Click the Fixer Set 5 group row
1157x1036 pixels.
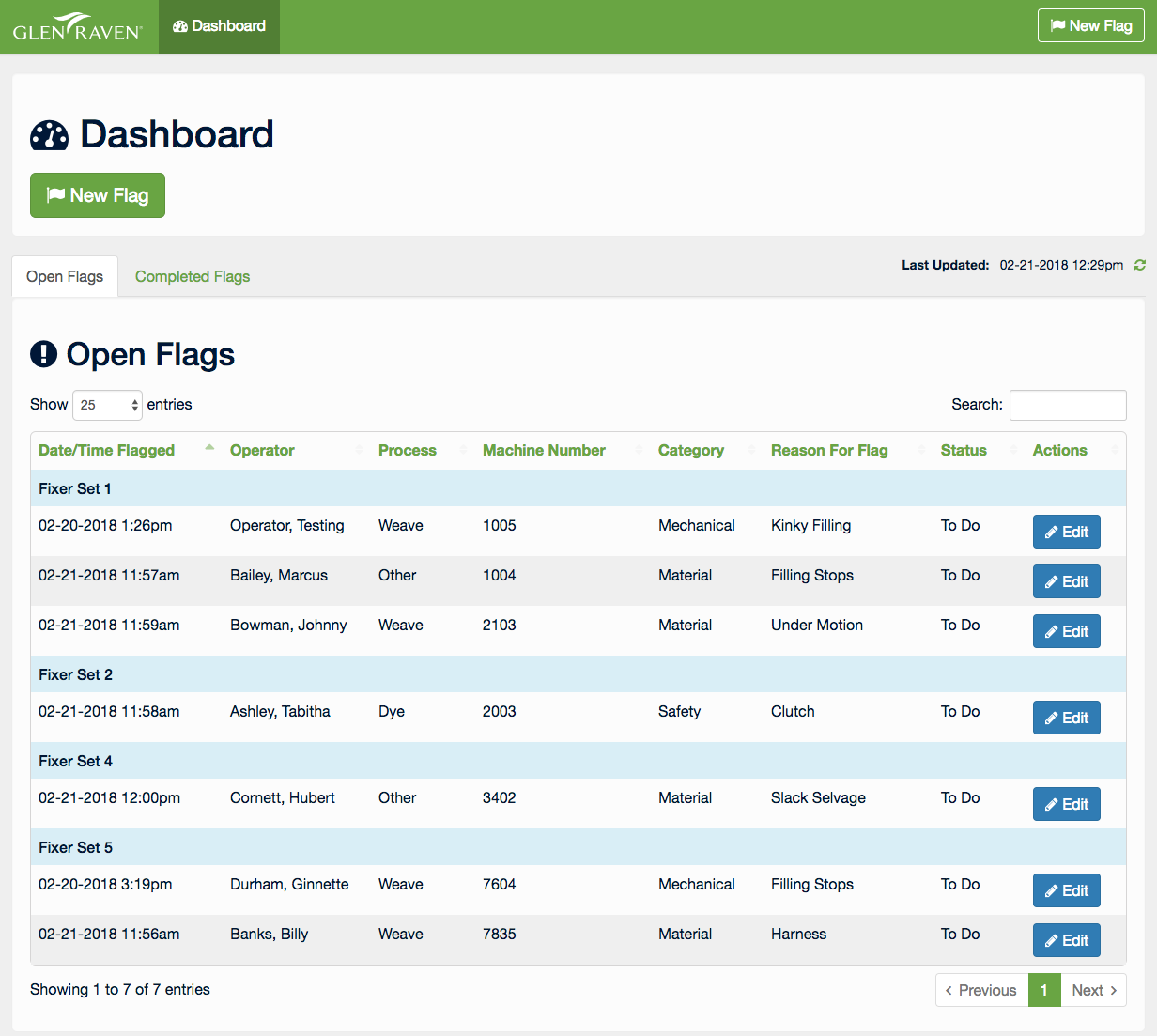click(x=578, y=847)
